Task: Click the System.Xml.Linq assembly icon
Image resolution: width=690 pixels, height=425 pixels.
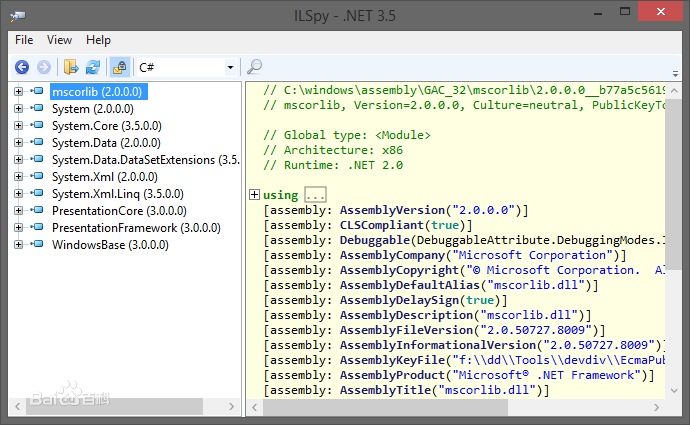Action: (x=37, y=193)
